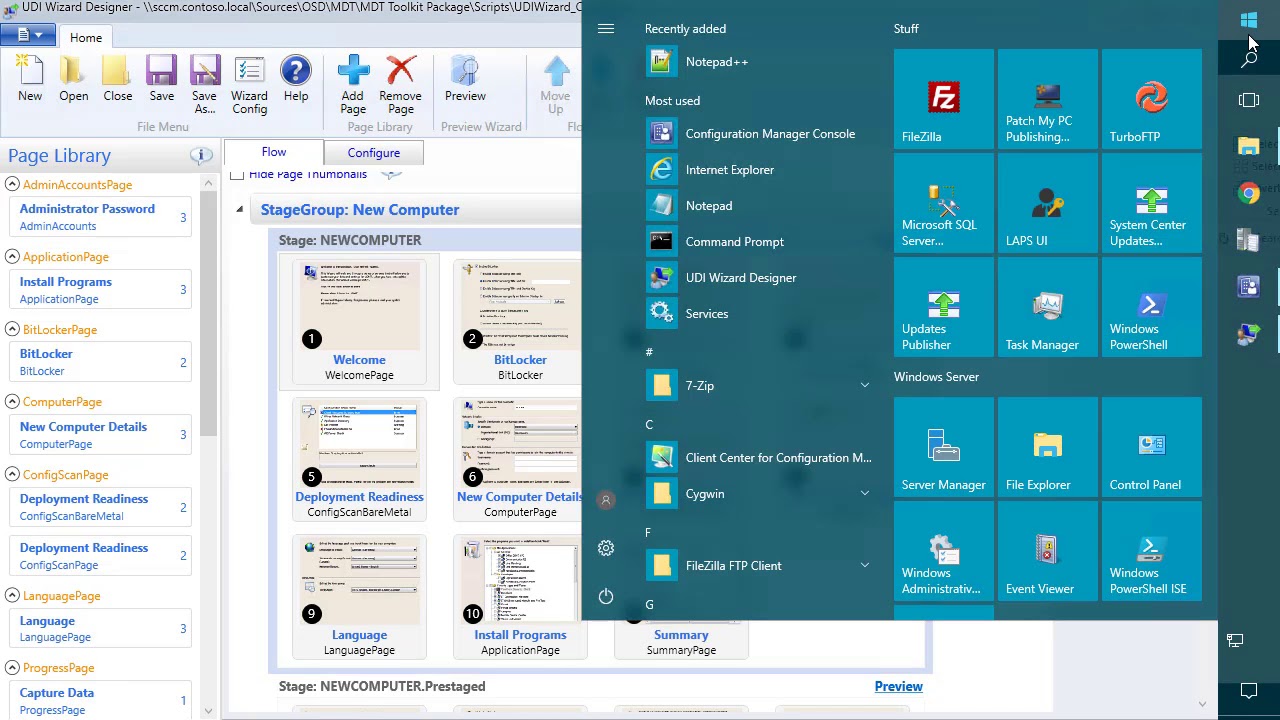Expand the FileZilla FTP Client folder
The width and height of the screenshot is (1280, 720).
coord(865,566)
